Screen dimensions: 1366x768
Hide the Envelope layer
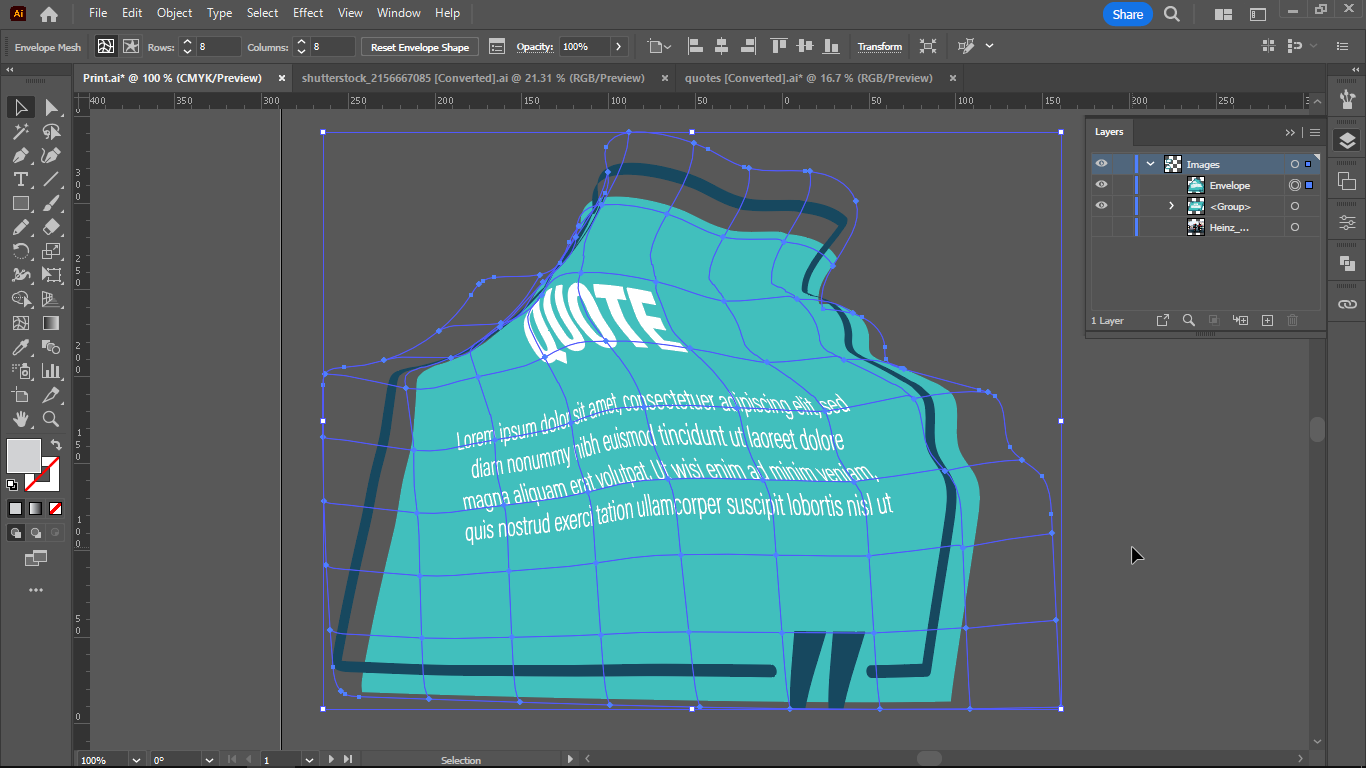(x=1101, y=184)
